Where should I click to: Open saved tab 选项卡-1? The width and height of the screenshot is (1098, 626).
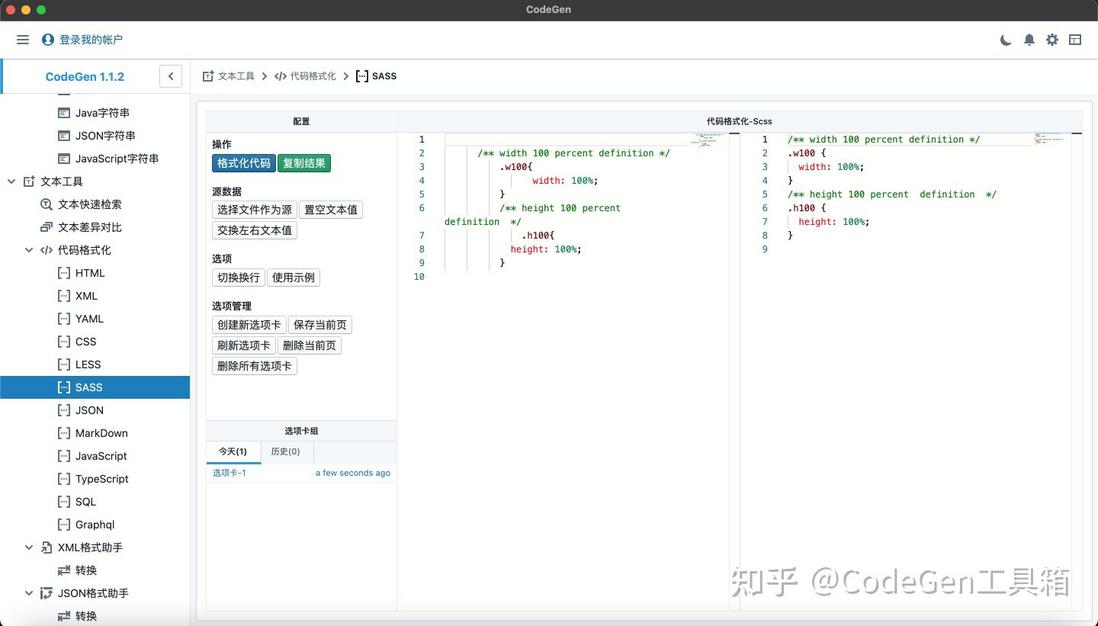coord(230,473)
